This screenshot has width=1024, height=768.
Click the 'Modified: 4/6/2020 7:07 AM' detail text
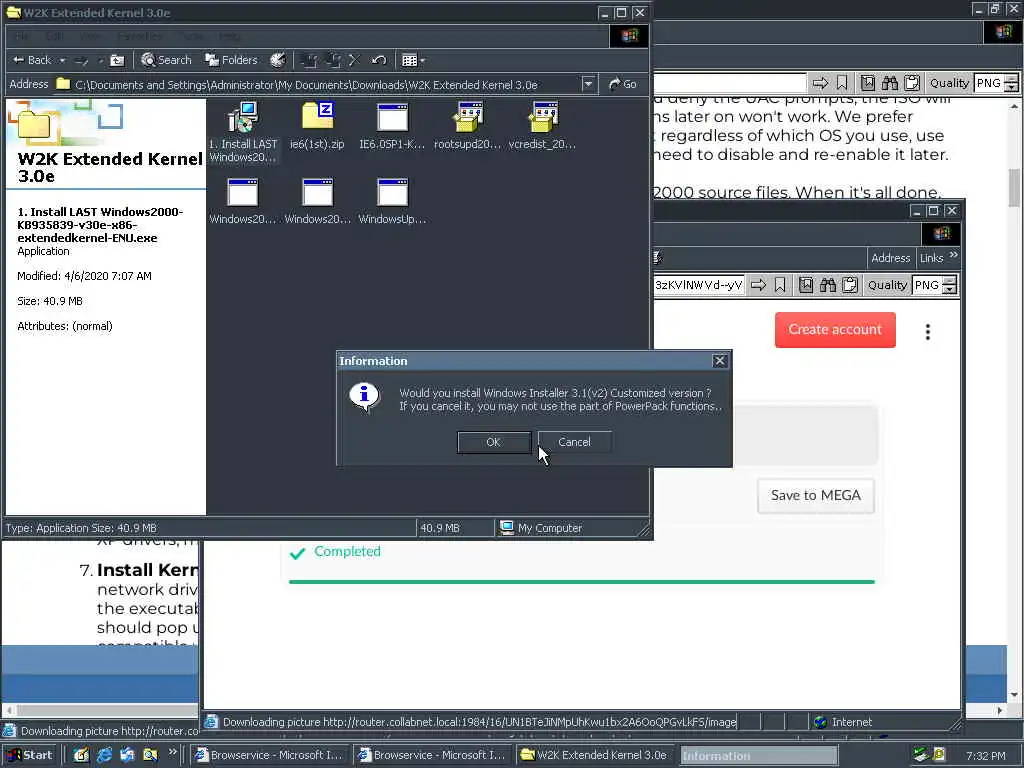coord(84,276)
